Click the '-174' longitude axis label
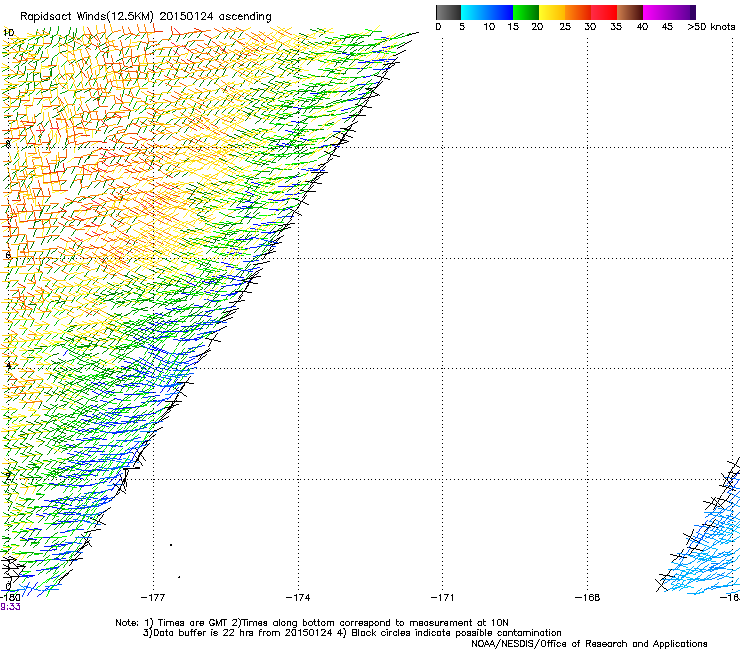 click(x=298, y=598)
